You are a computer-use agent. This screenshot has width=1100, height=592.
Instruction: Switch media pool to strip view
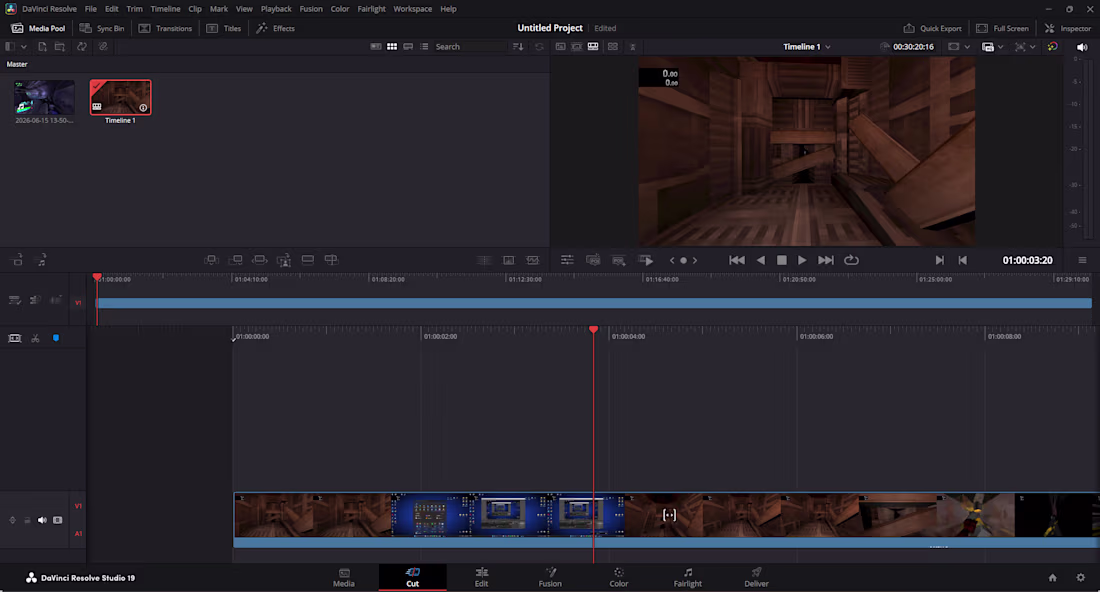(x=408, y=46)
